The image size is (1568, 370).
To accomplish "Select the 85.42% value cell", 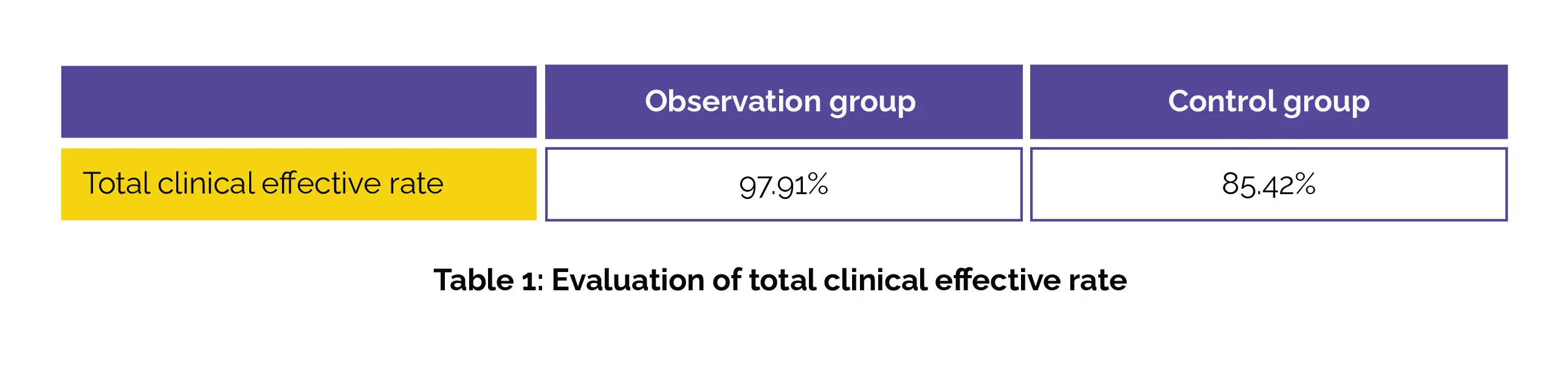I will (1268, 184).
